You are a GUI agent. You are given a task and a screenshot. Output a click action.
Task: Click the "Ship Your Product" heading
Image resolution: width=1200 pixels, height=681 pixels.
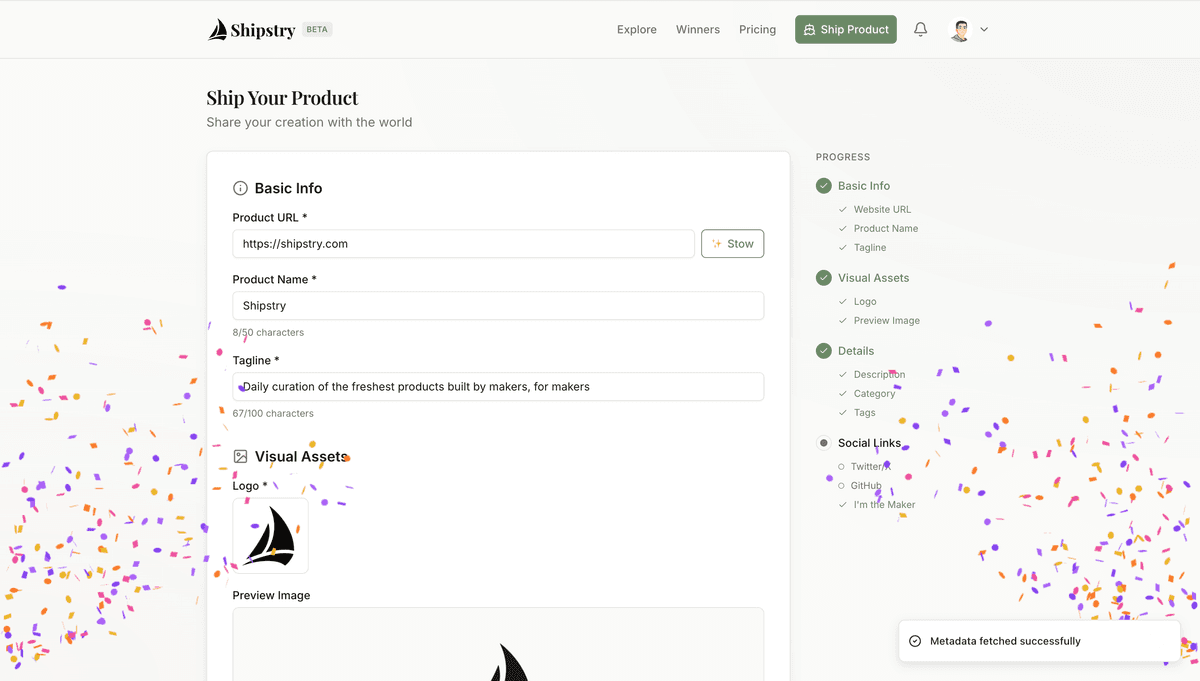282,98
